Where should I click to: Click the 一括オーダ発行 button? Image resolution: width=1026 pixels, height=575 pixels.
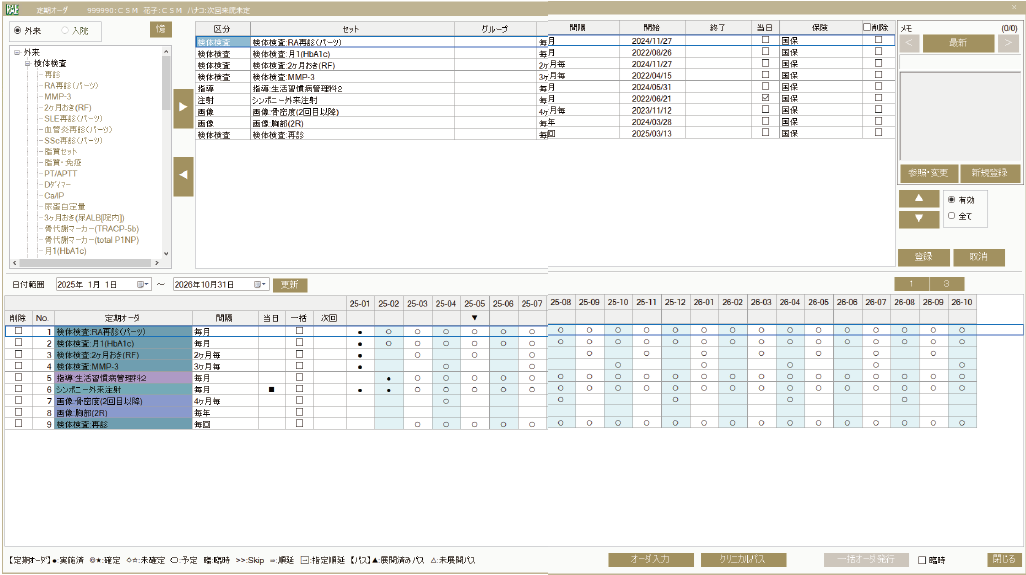pyautogui.click(x=866, y=559)
